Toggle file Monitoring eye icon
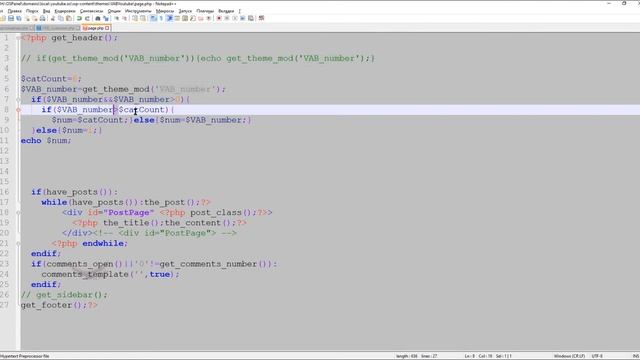Image resolution: width=640 pixels, height=360 pixels. click(209, 18)
